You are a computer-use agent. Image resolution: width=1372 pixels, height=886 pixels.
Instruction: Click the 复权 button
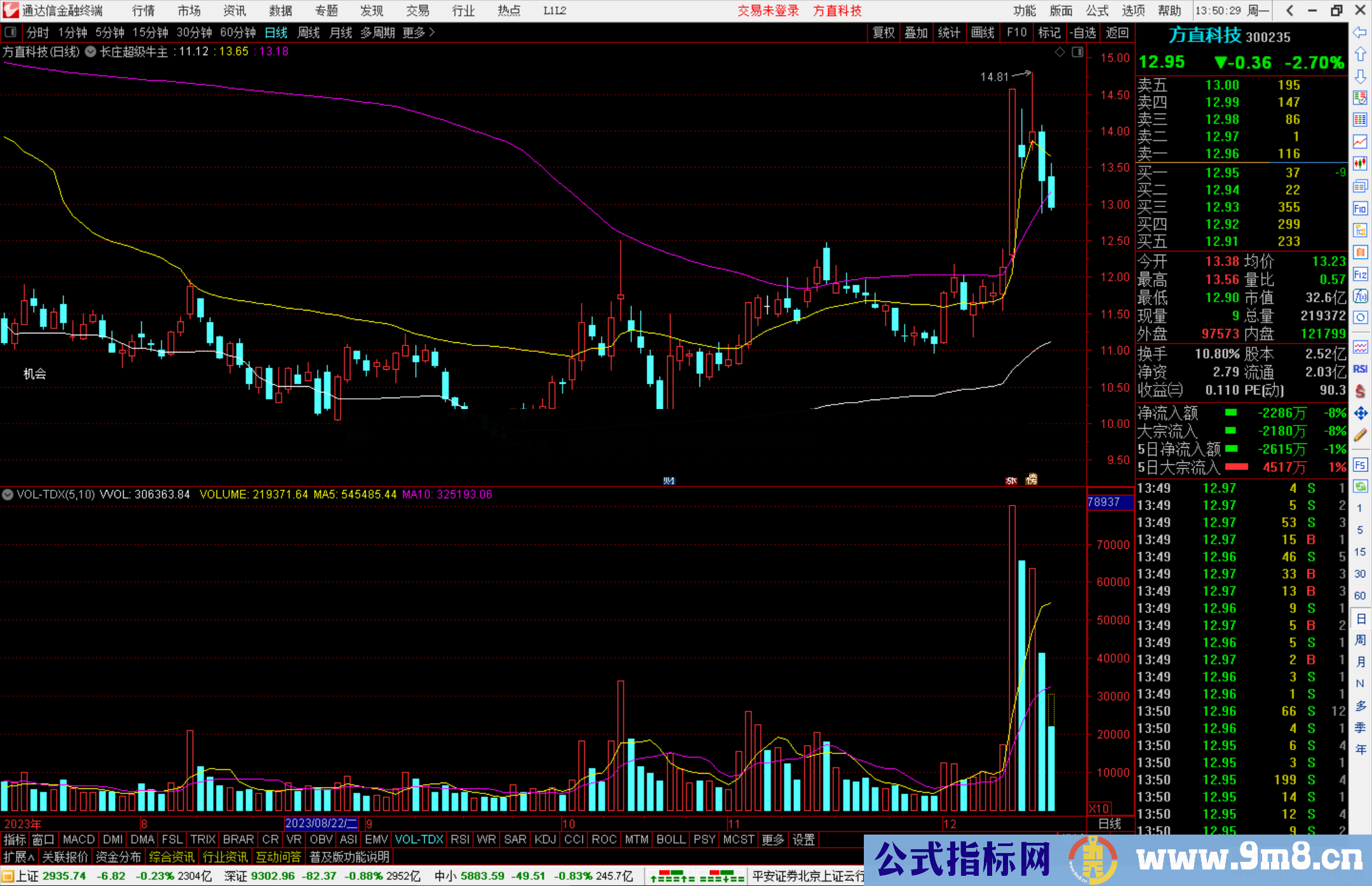coord(884,32)
